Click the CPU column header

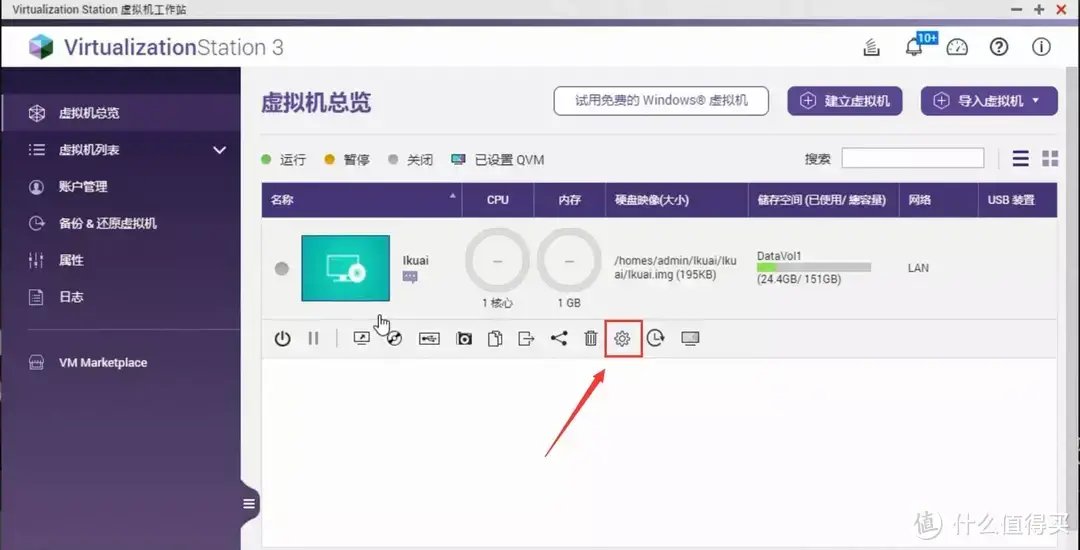(x=498, y=200)
